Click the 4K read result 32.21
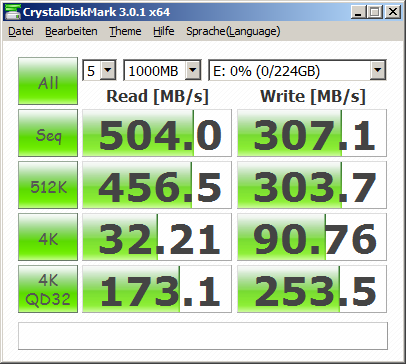This screenshot has width=406, height=364. click(x=157, y=237)
